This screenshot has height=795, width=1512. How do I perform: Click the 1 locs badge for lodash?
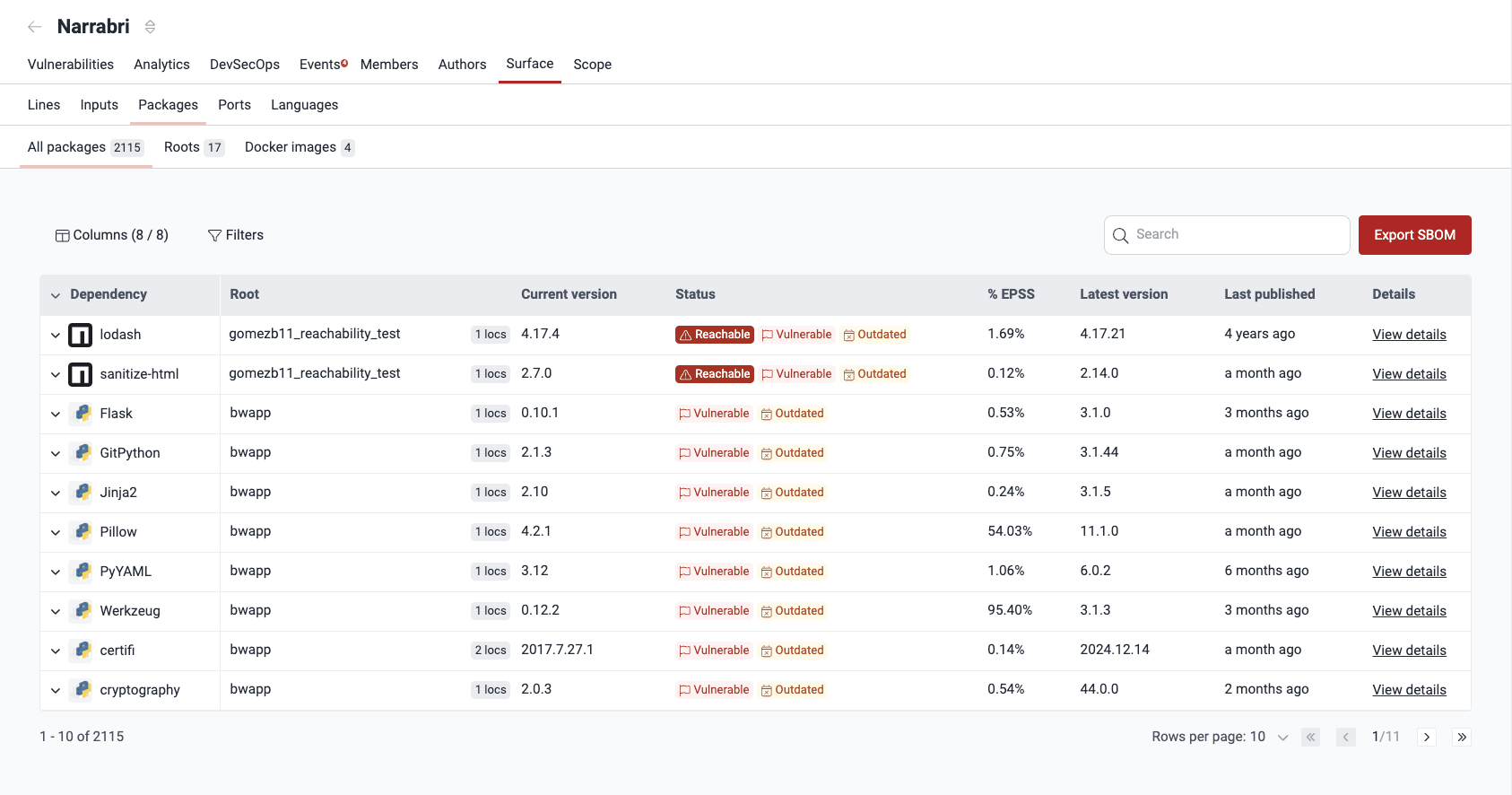point(491,335)
